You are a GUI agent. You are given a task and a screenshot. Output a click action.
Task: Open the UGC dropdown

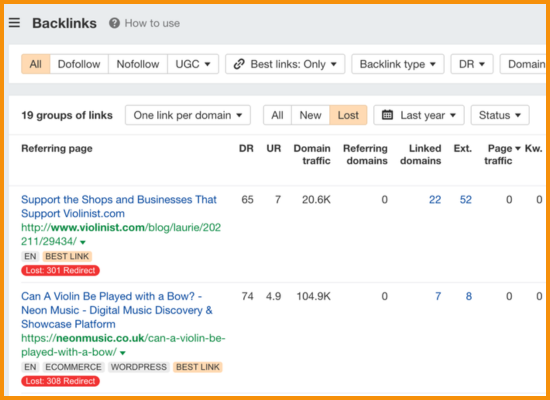coord(193,64)
